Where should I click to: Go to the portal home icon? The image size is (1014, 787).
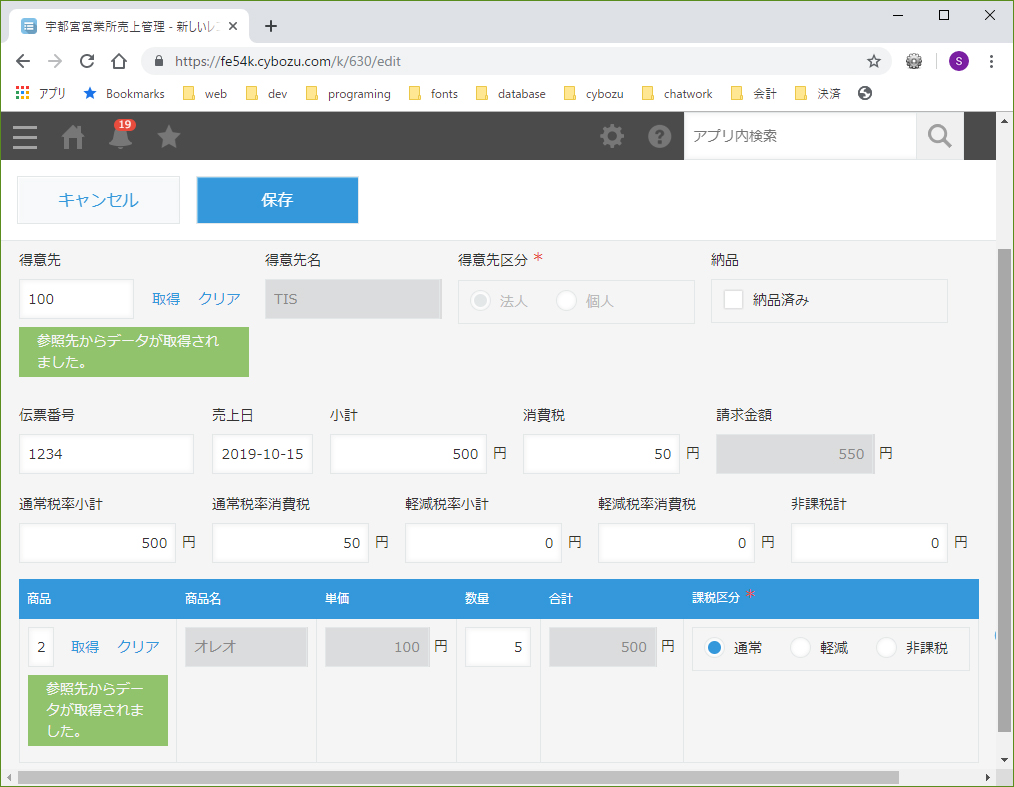(x=73, y=137)
